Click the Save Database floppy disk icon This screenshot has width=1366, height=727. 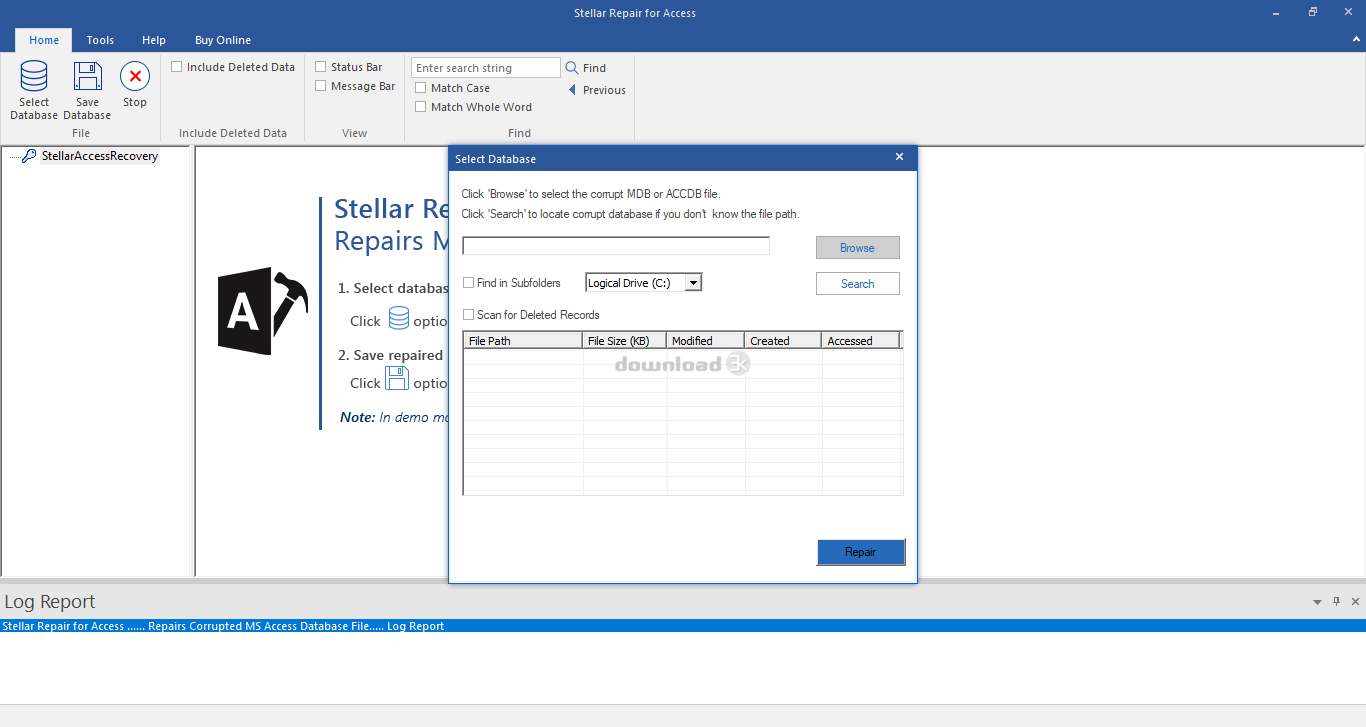click(x=87, y=76)
